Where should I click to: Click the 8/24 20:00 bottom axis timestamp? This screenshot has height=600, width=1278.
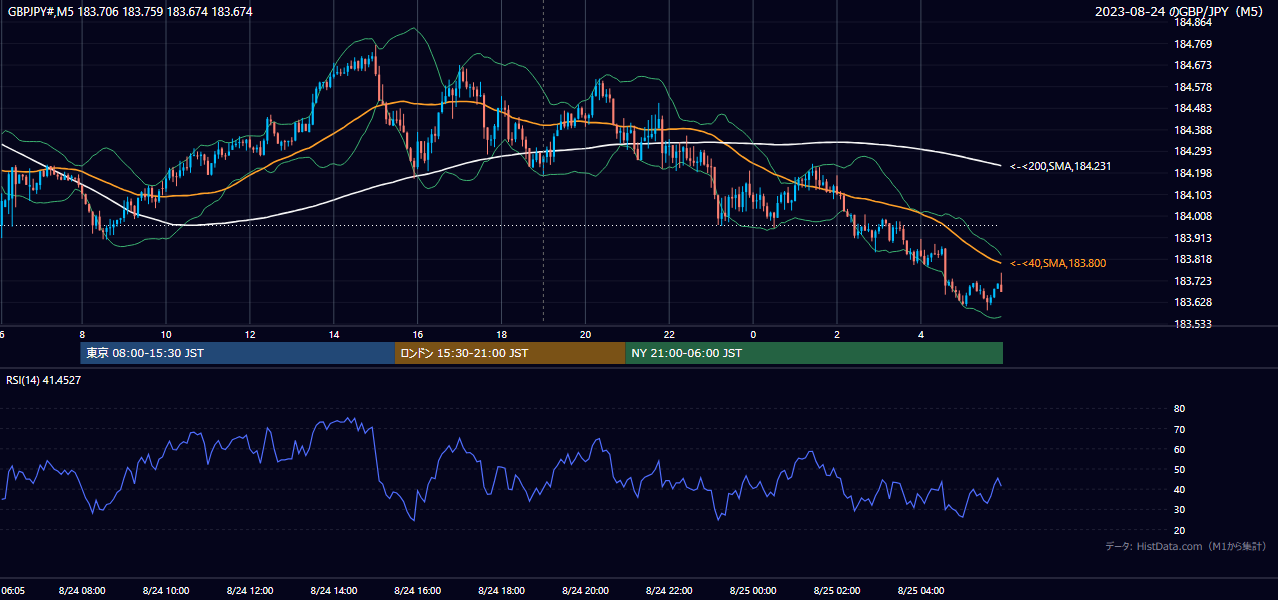click(586, 590)
